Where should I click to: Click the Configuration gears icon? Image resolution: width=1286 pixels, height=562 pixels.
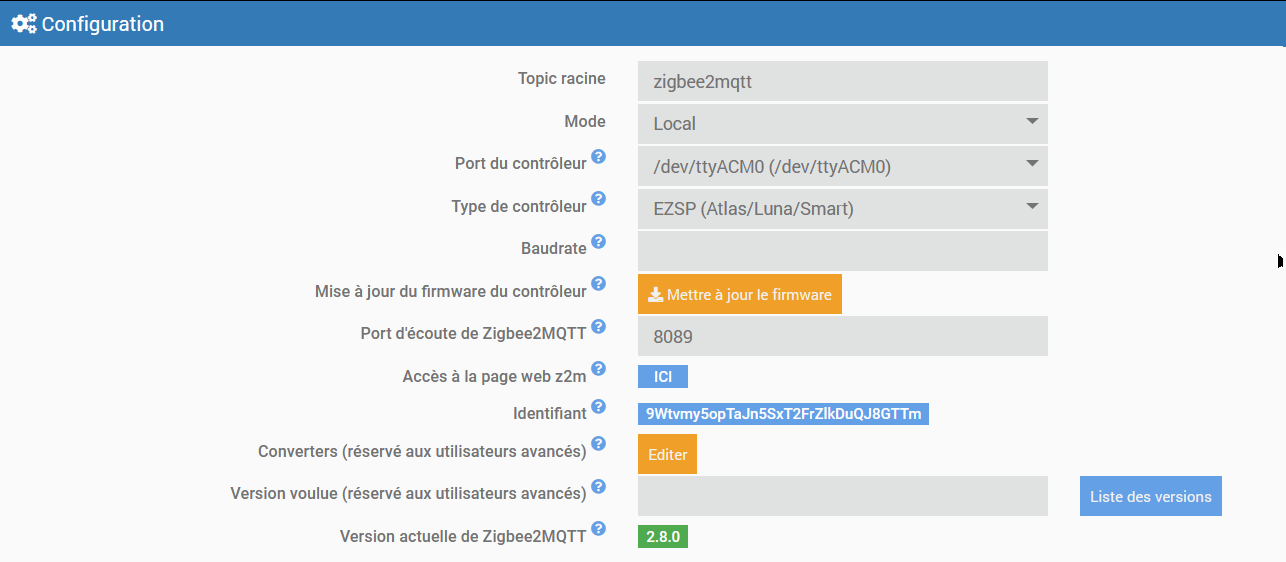(x=24, y=24)
